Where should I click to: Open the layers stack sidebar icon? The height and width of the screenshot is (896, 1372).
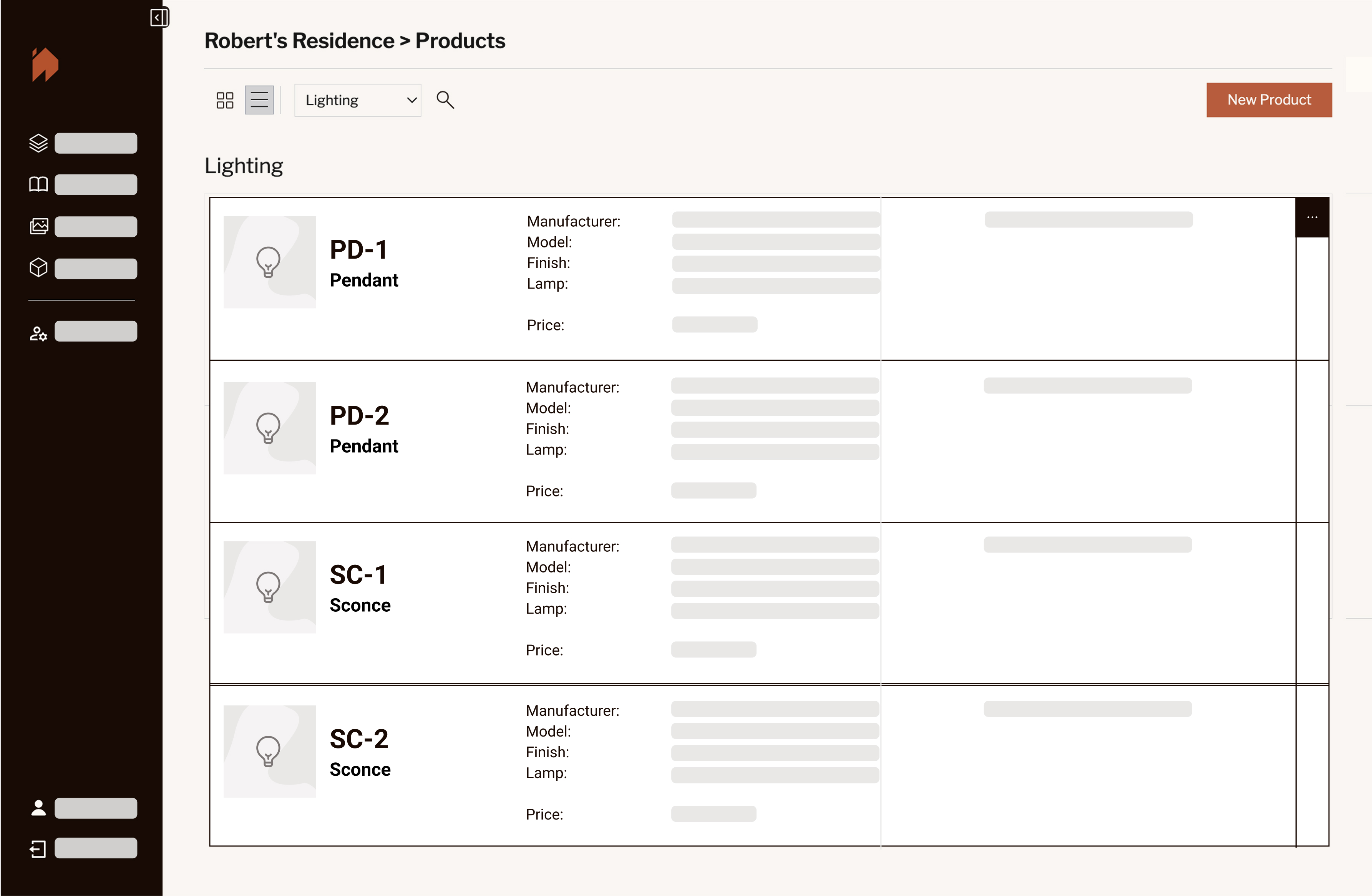[38, 143]
